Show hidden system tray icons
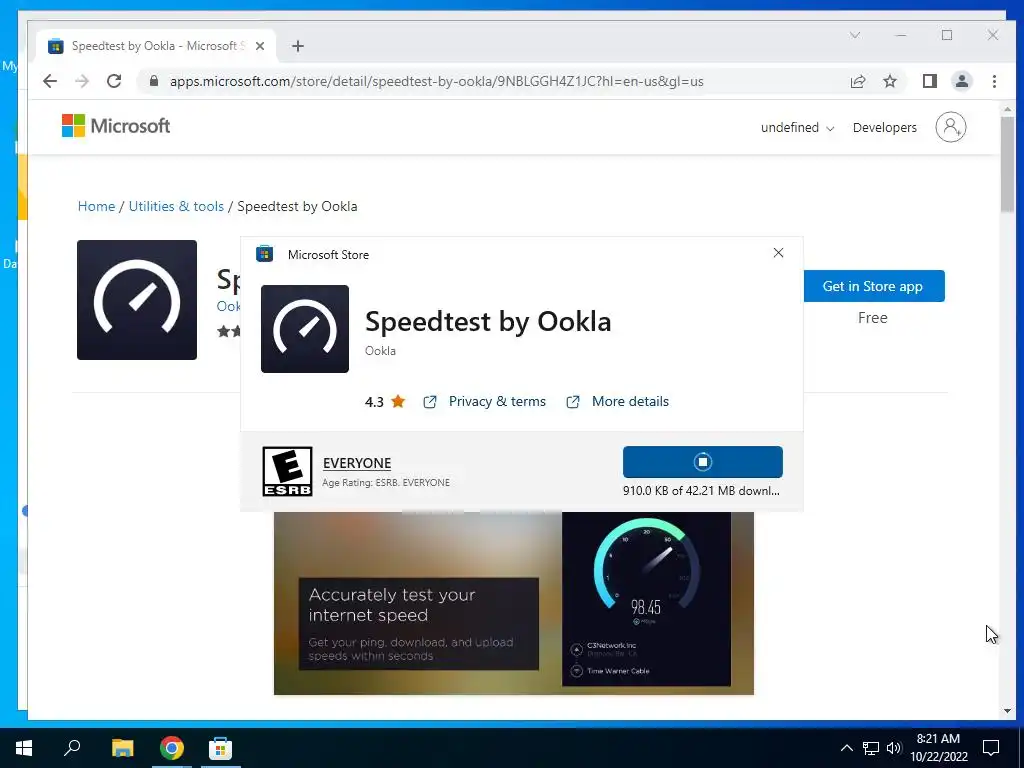 tap(846, 748)
